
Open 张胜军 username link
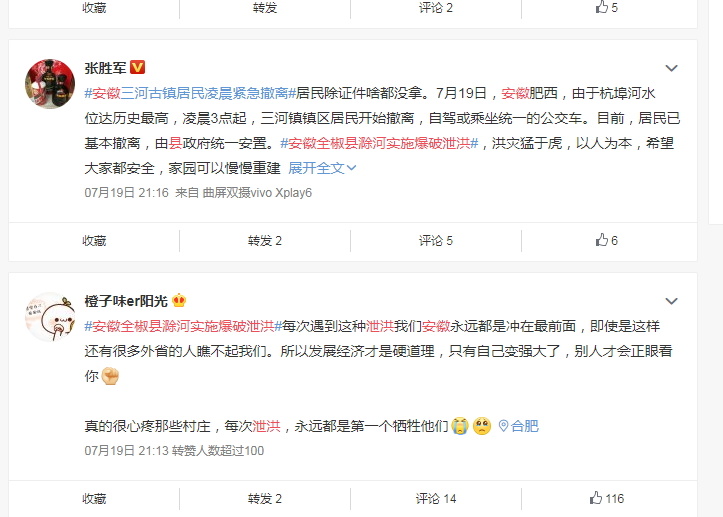(x=105, y=68)
